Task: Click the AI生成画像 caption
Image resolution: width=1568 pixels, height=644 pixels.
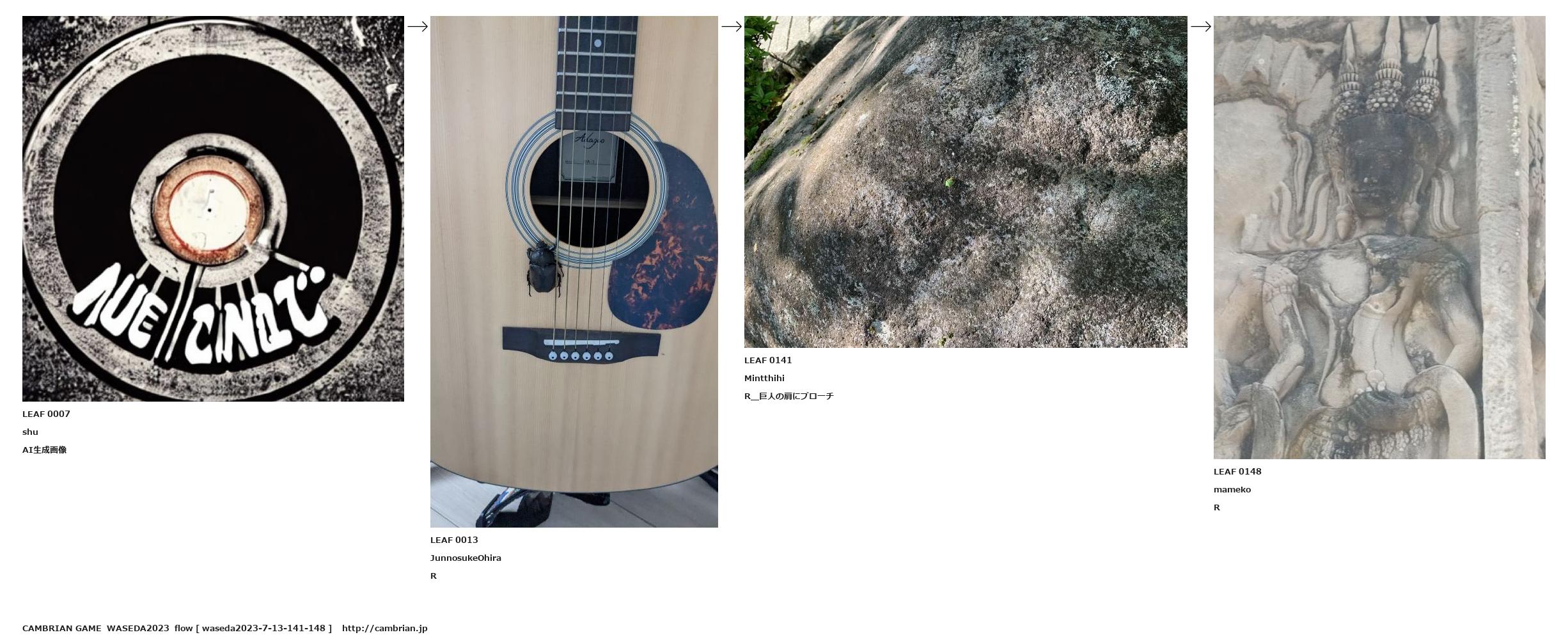Action: click(x=44, y=450)
